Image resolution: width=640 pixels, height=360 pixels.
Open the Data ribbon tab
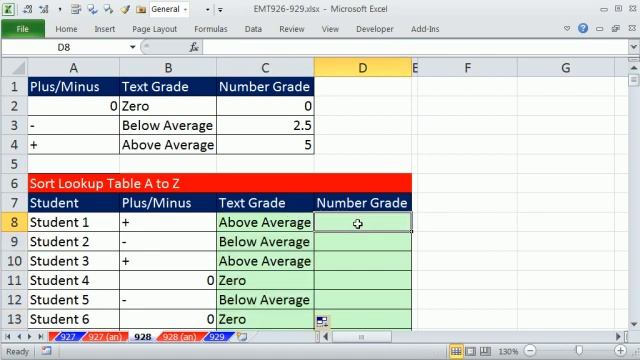tap(253, 29)
